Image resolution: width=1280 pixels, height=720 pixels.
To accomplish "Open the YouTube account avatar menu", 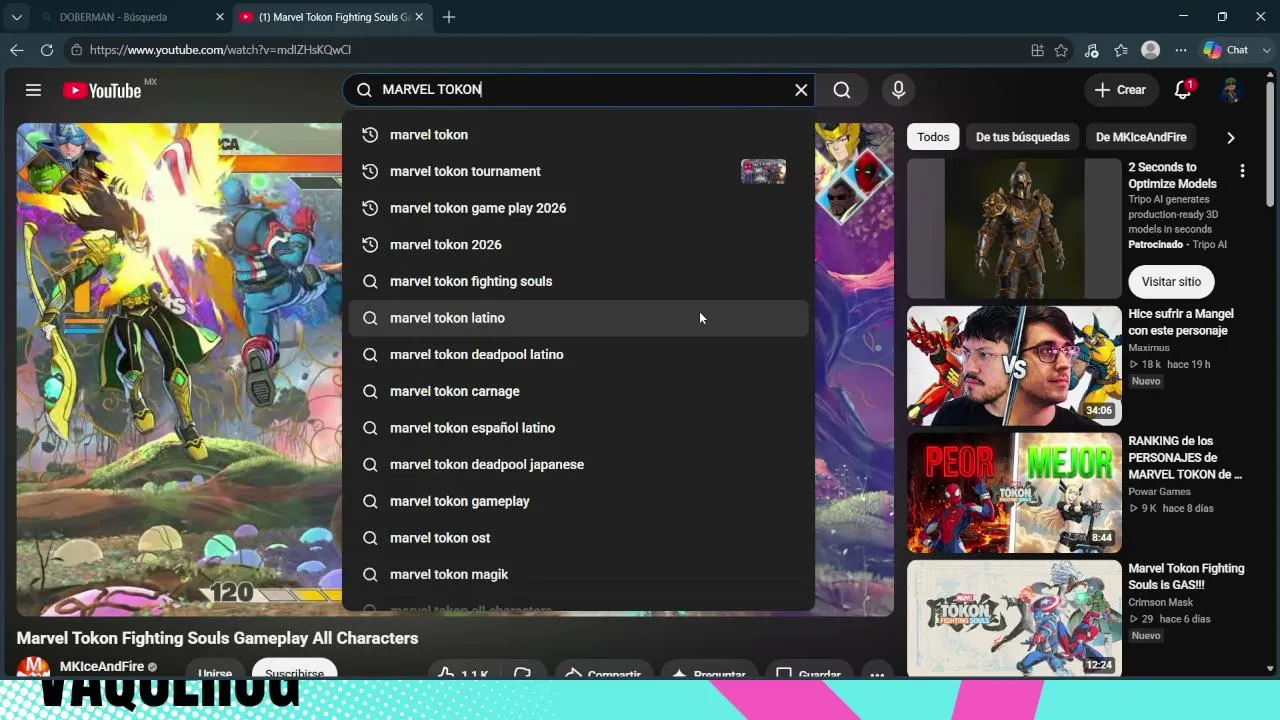I will click(1230, 90).
